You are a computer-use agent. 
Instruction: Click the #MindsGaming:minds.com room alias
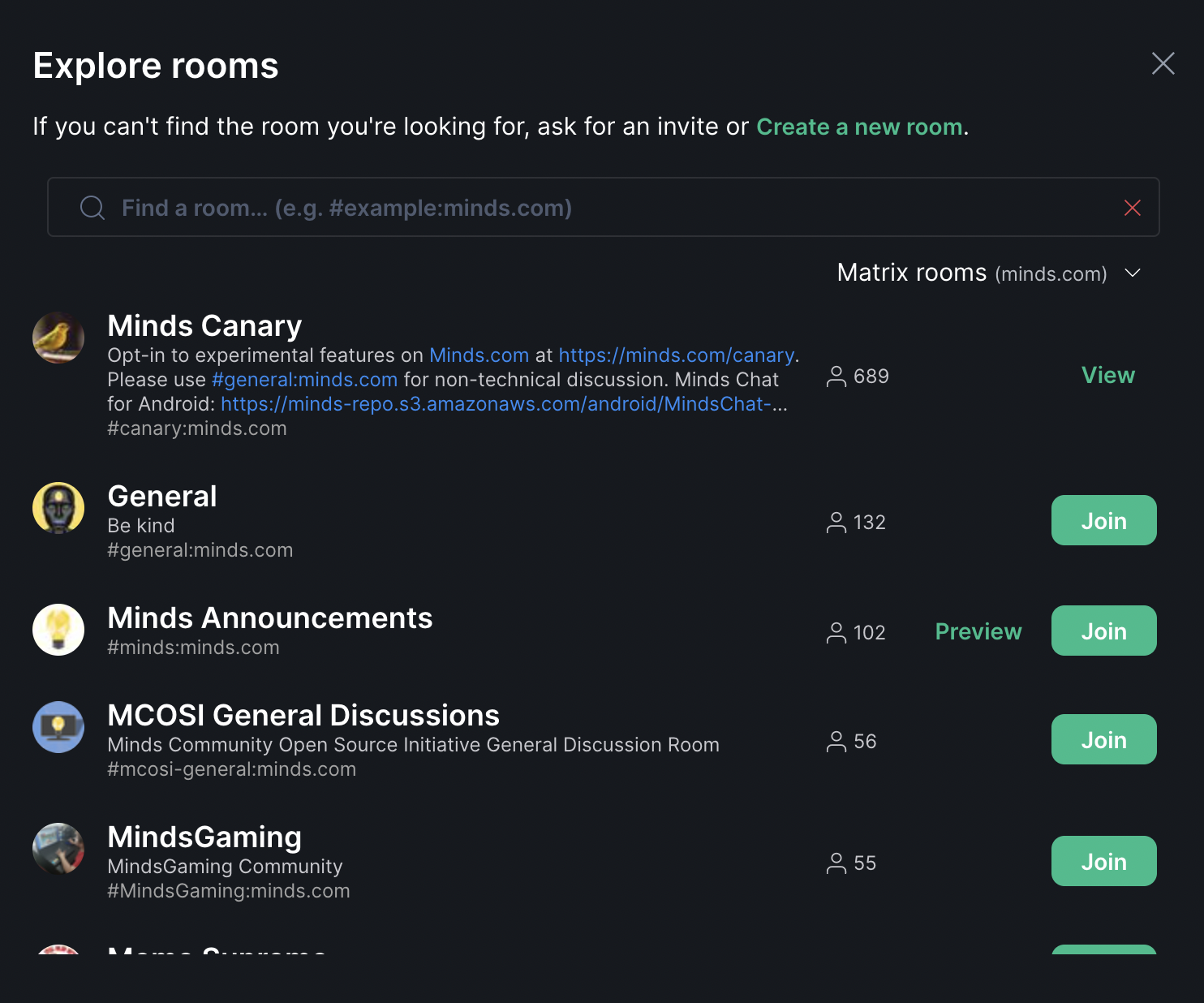[x=229, y=891]
